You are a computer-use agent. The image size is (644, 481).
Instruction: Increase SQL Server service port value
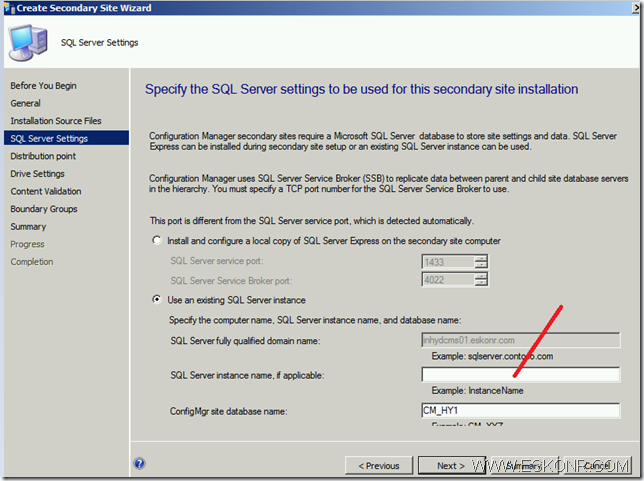coord(481,258)
